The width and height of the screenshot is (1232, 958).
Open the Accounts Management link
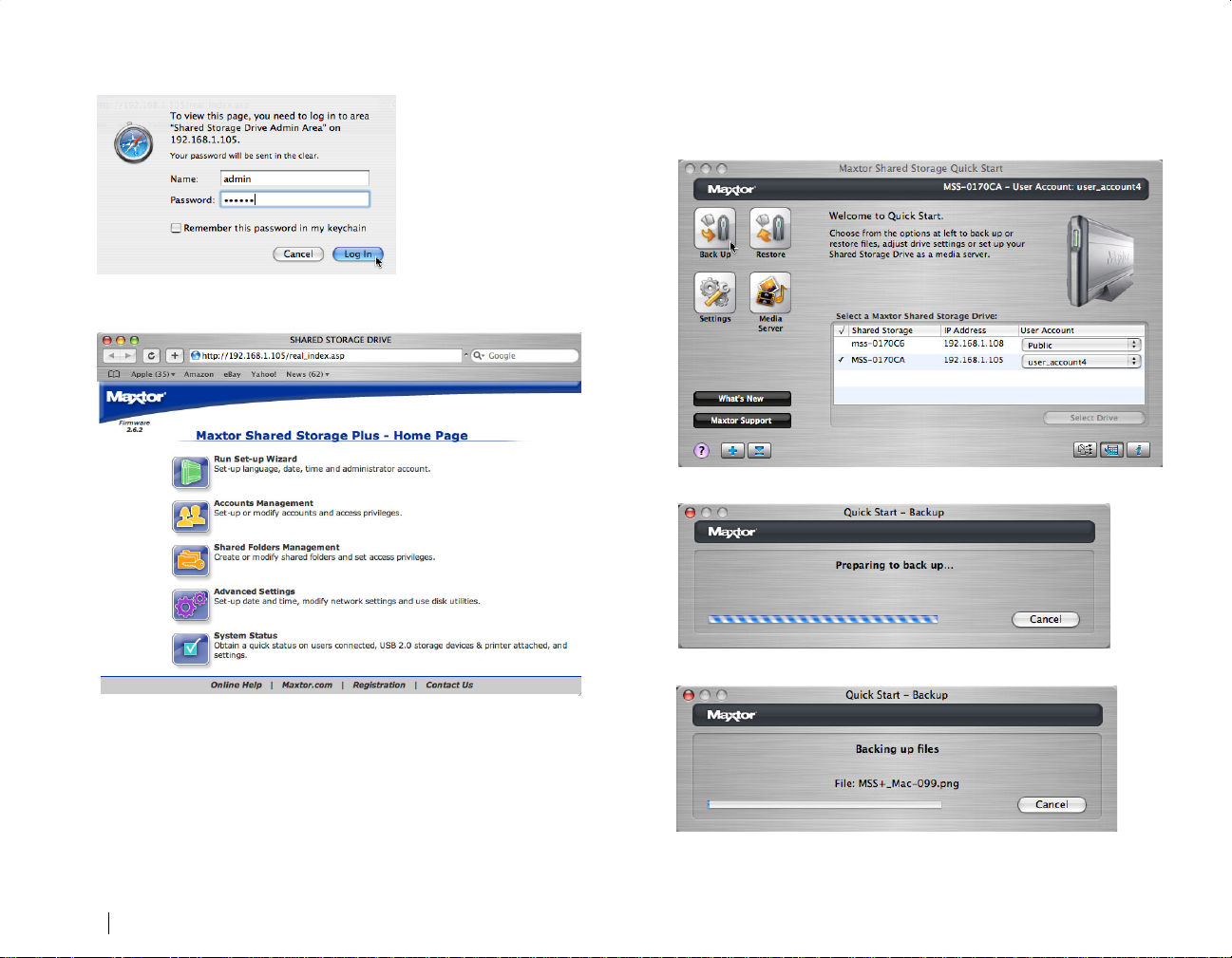[x=263, y=503]
